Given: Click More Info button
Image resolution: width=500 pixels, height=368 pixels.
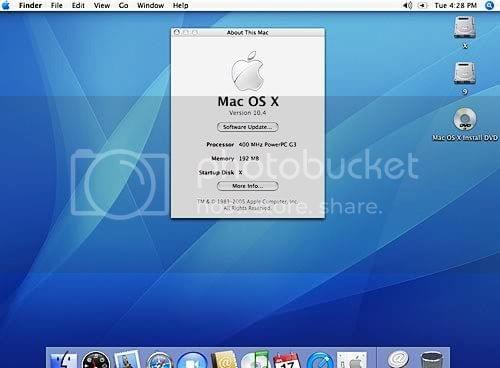Looking at the screenshot, I should click(x=248, y=186).
